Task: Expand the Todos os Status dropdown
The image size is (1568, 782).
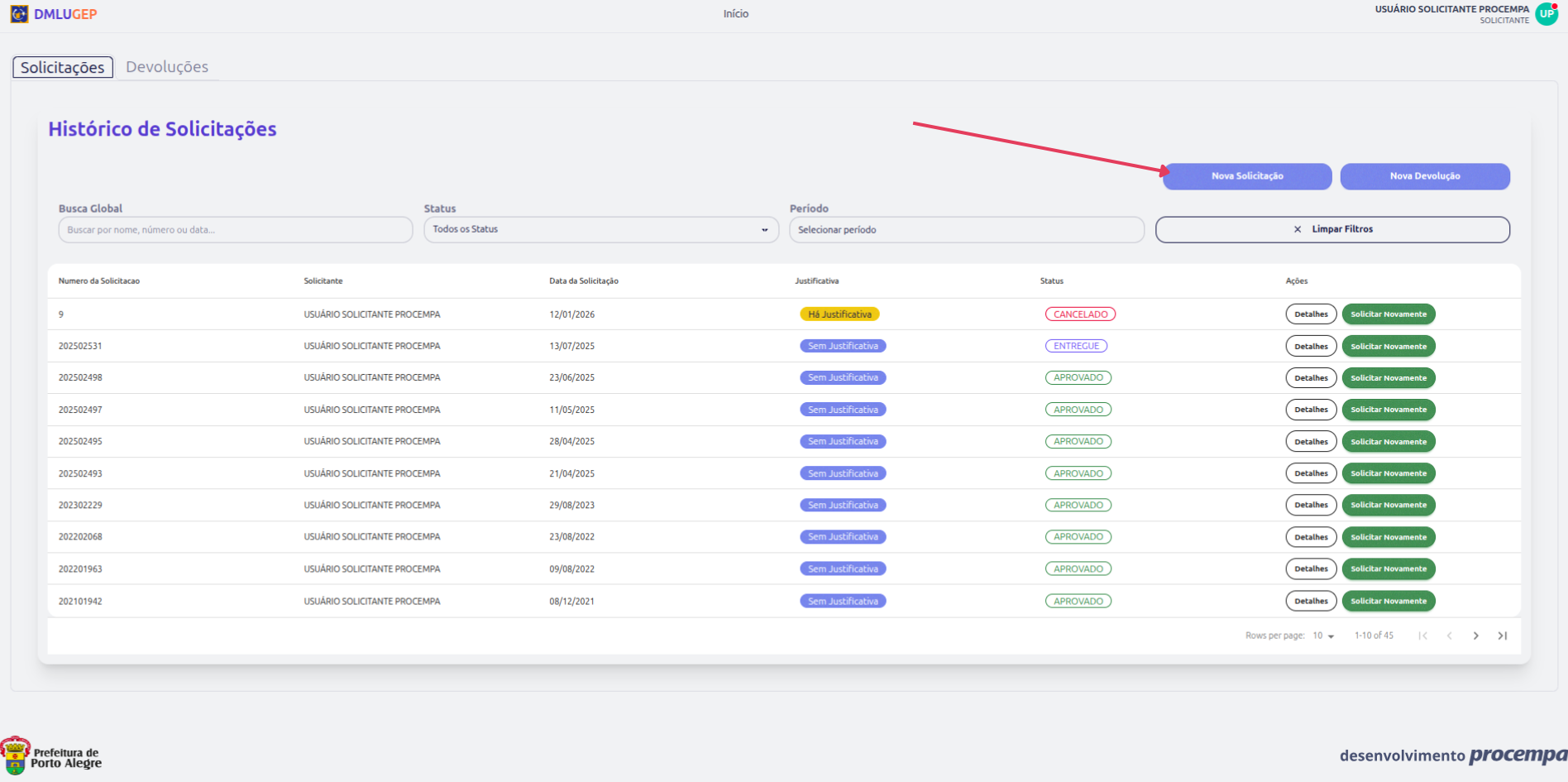Action: point(601,229)
